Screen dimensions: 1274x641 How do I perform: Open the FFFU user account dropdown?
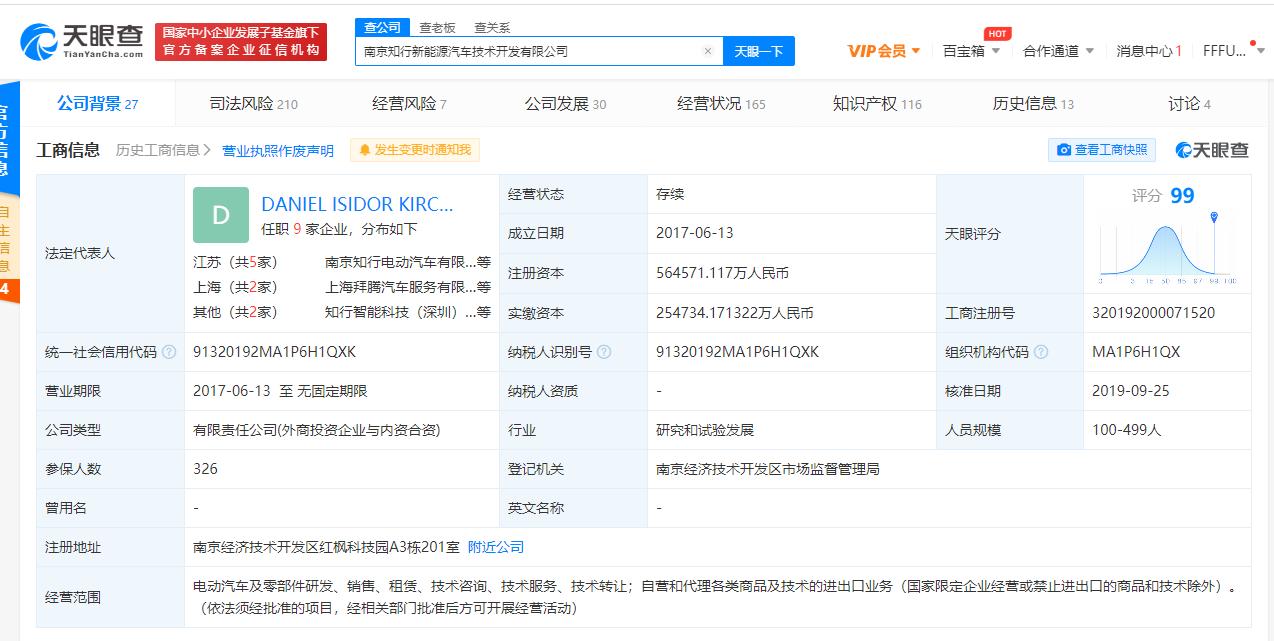pos(1233,51)
